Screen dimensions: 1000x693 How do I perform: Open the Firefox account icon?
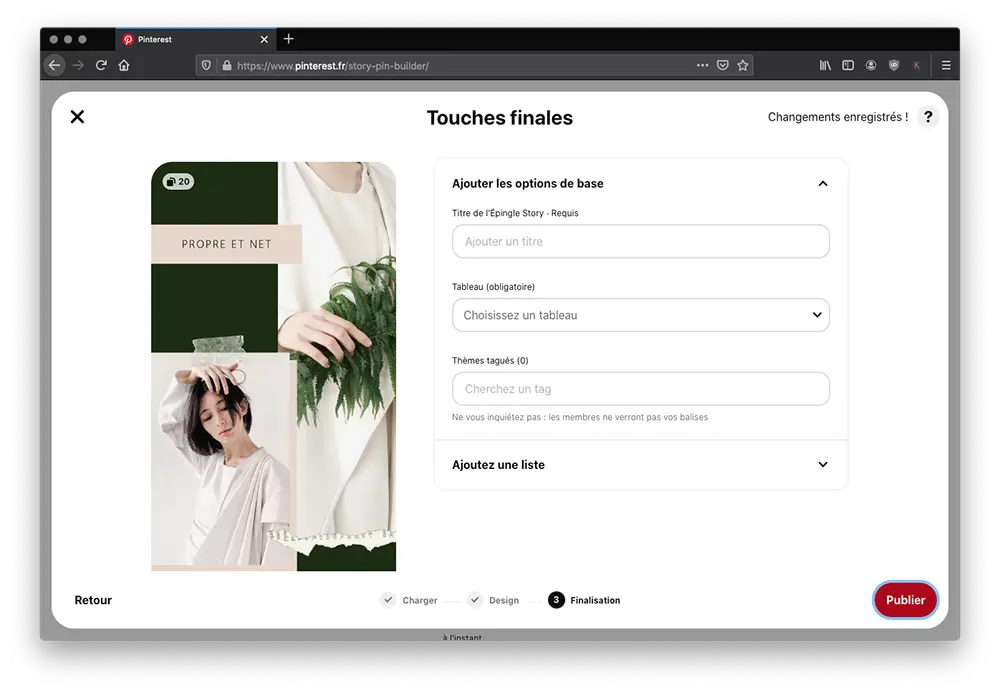(871, 65)
